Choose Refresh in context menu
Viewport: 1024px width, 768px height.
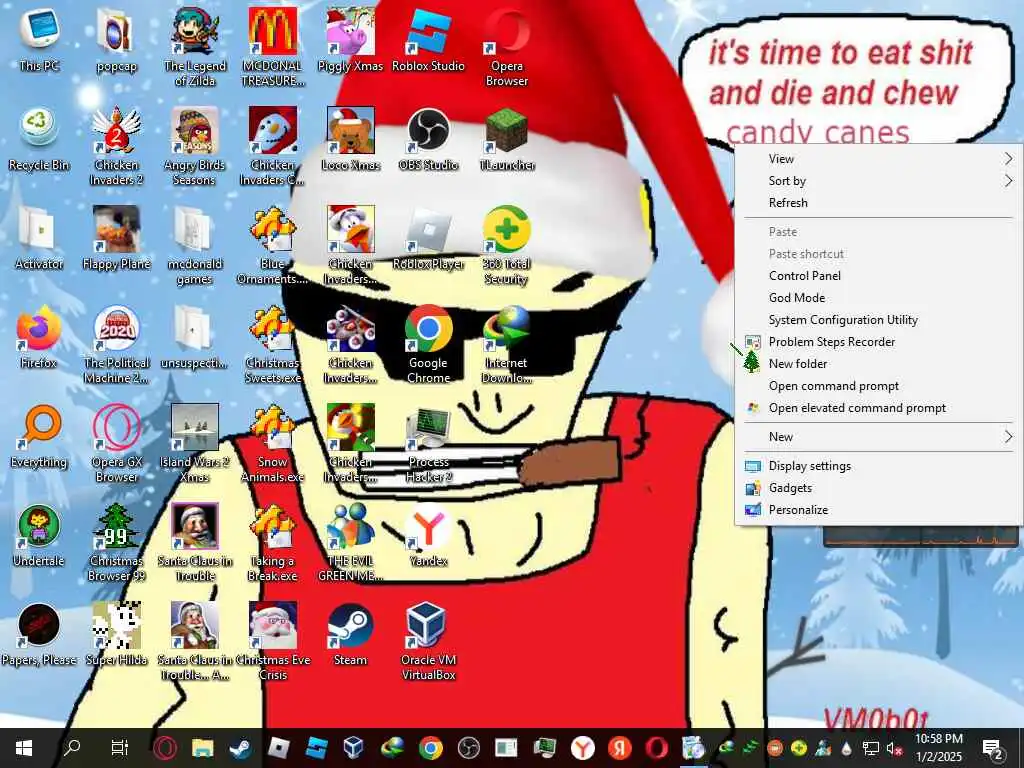(x=878, y=203)
